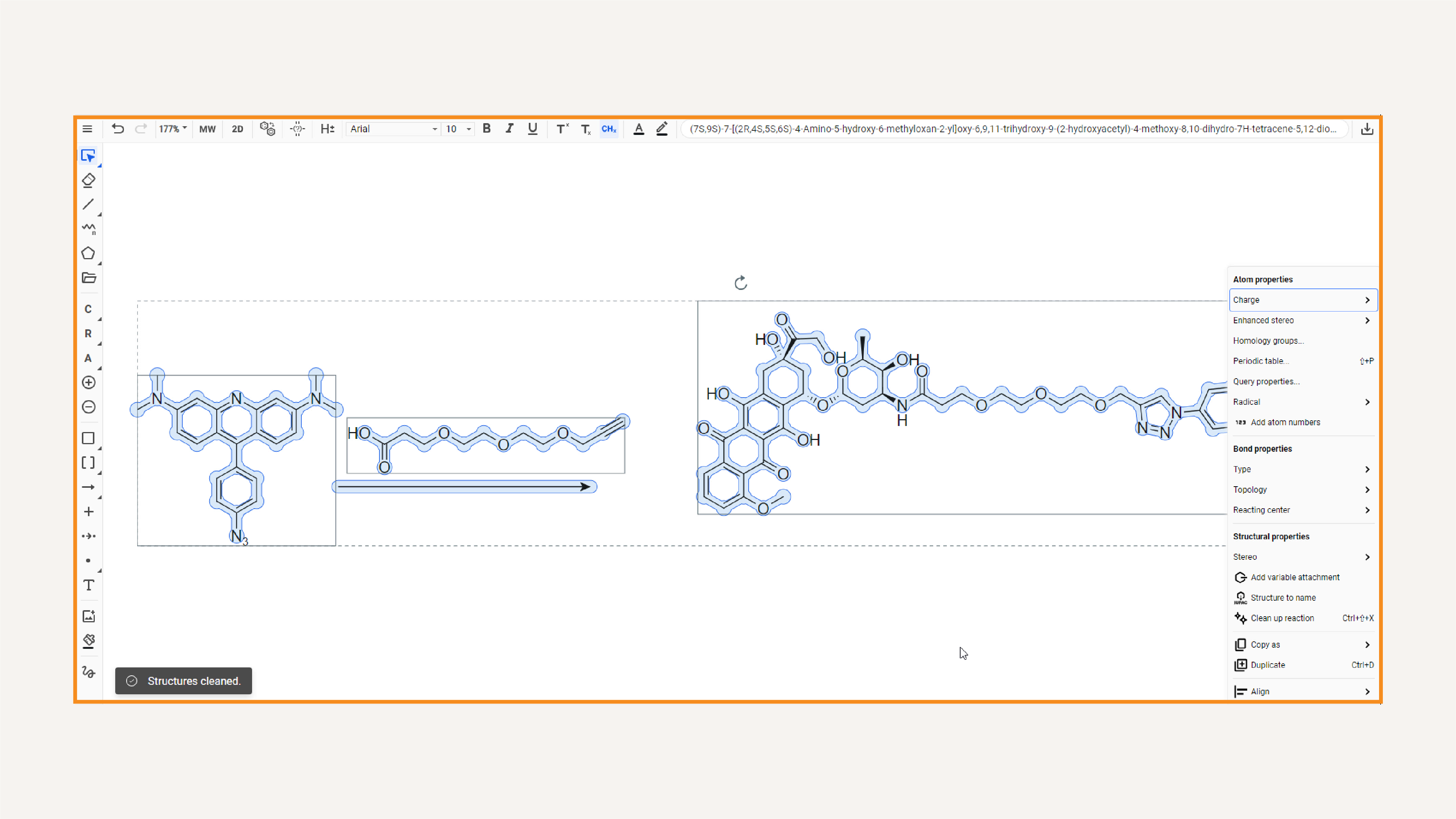Open the hamburger main menu
1456x819 pixels.
tap(87, 129)
